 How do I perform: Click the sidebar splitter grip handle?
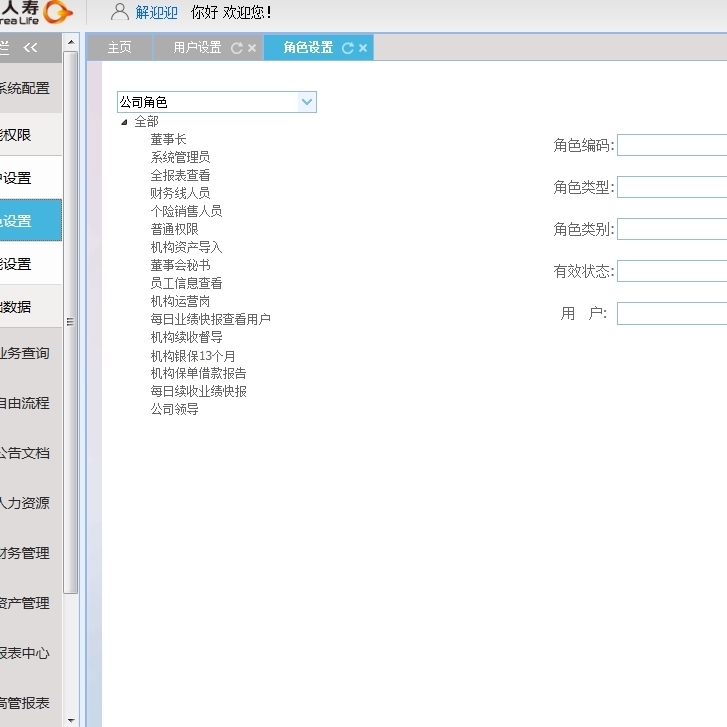point(70,322)
